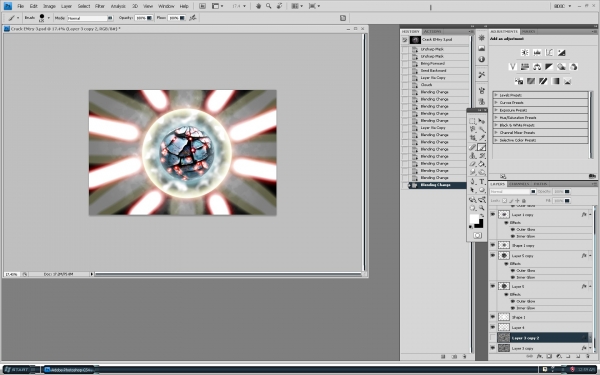Open the File menu

click(x=20, y=6)
